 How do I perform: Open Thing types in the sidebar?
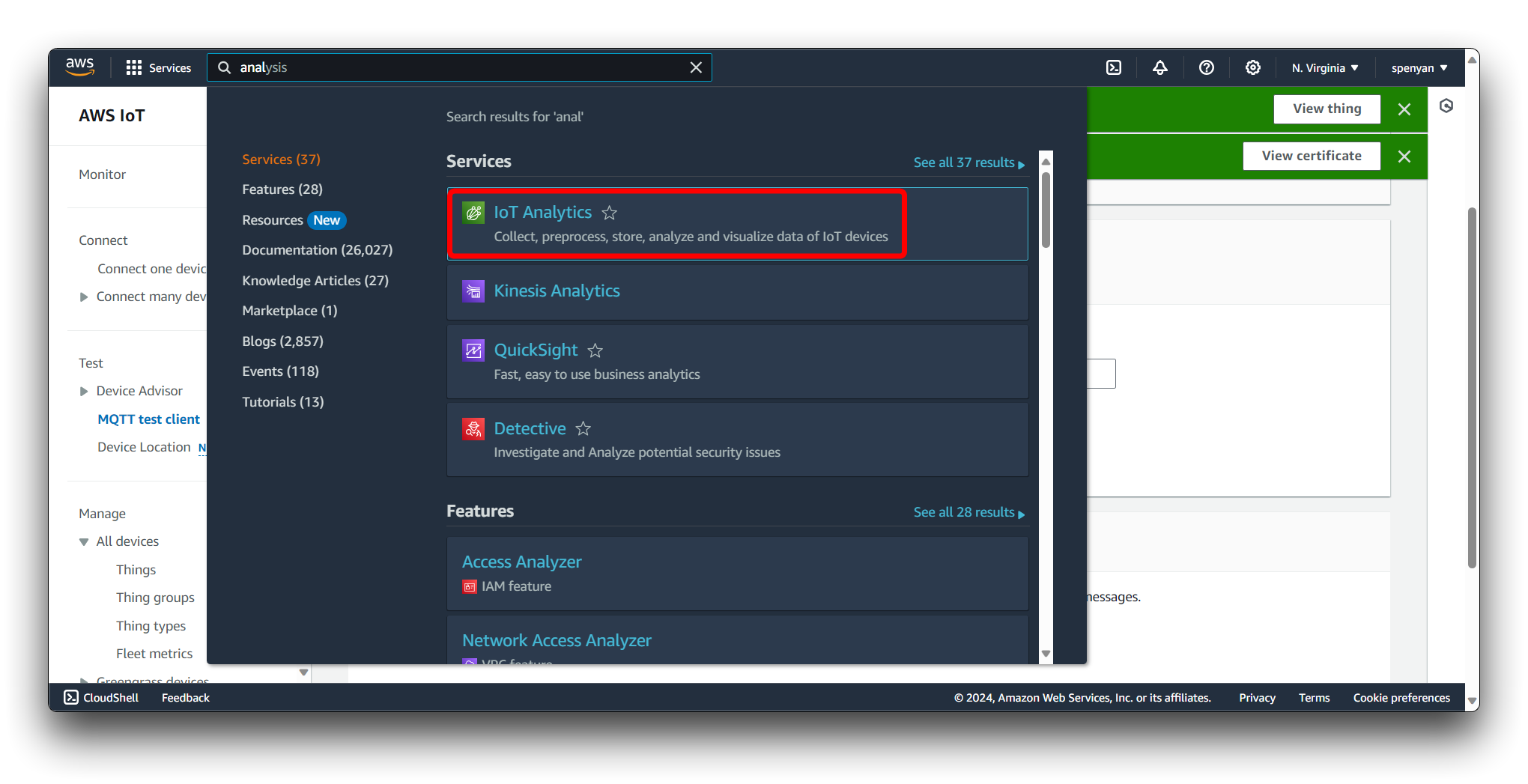point(151,626)
